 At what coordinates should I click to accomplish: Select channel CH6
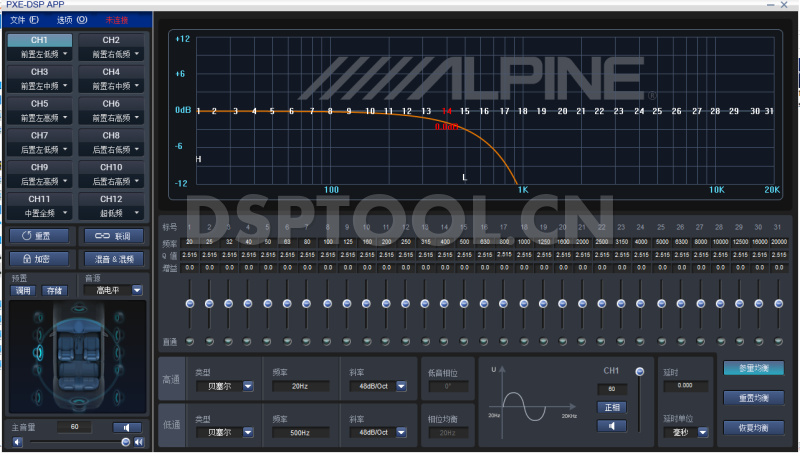[111, 104]
